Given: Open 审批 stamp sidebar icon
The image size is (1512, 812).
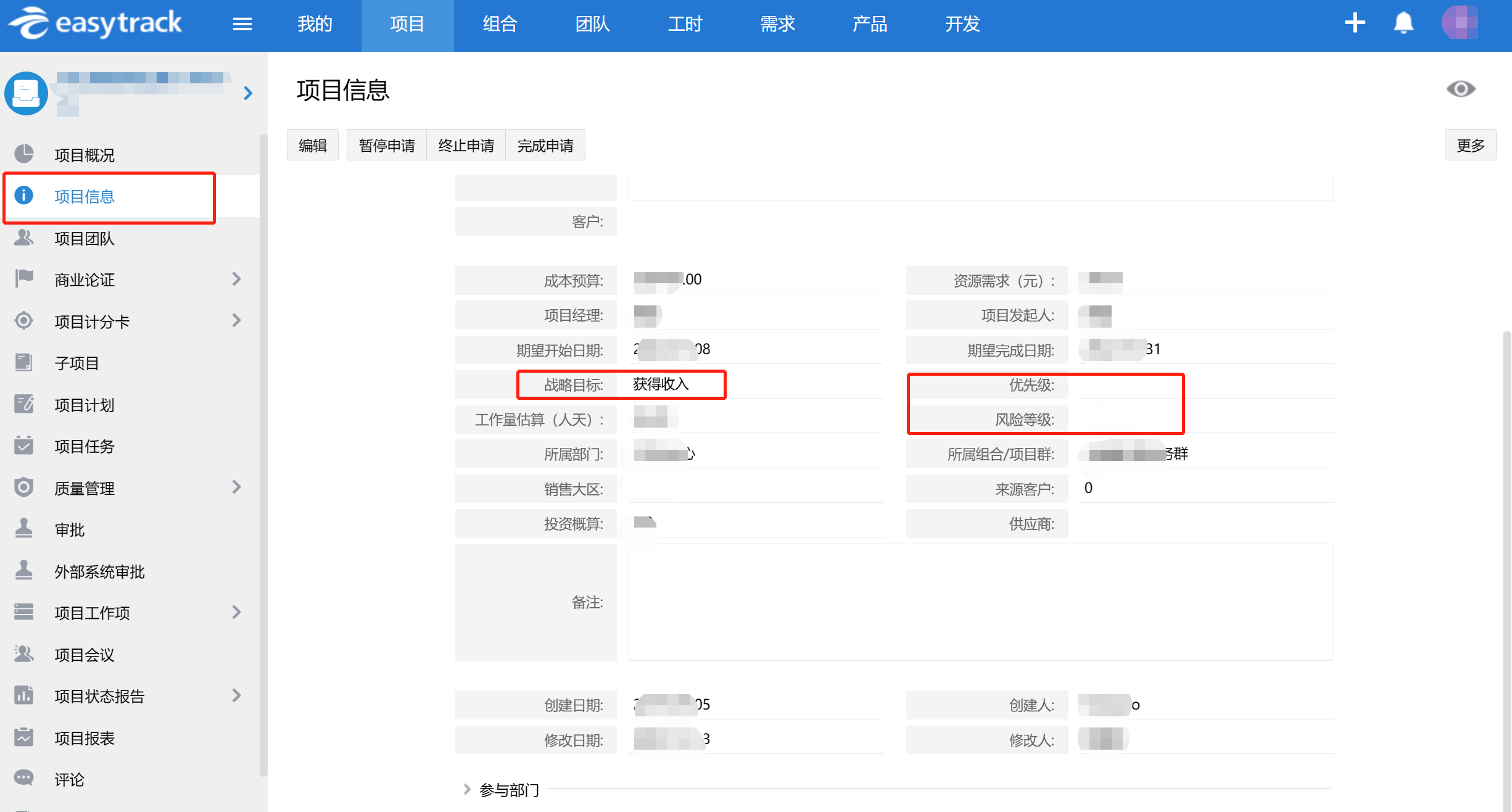Looking at the screenshot, I should coord(24,529).
